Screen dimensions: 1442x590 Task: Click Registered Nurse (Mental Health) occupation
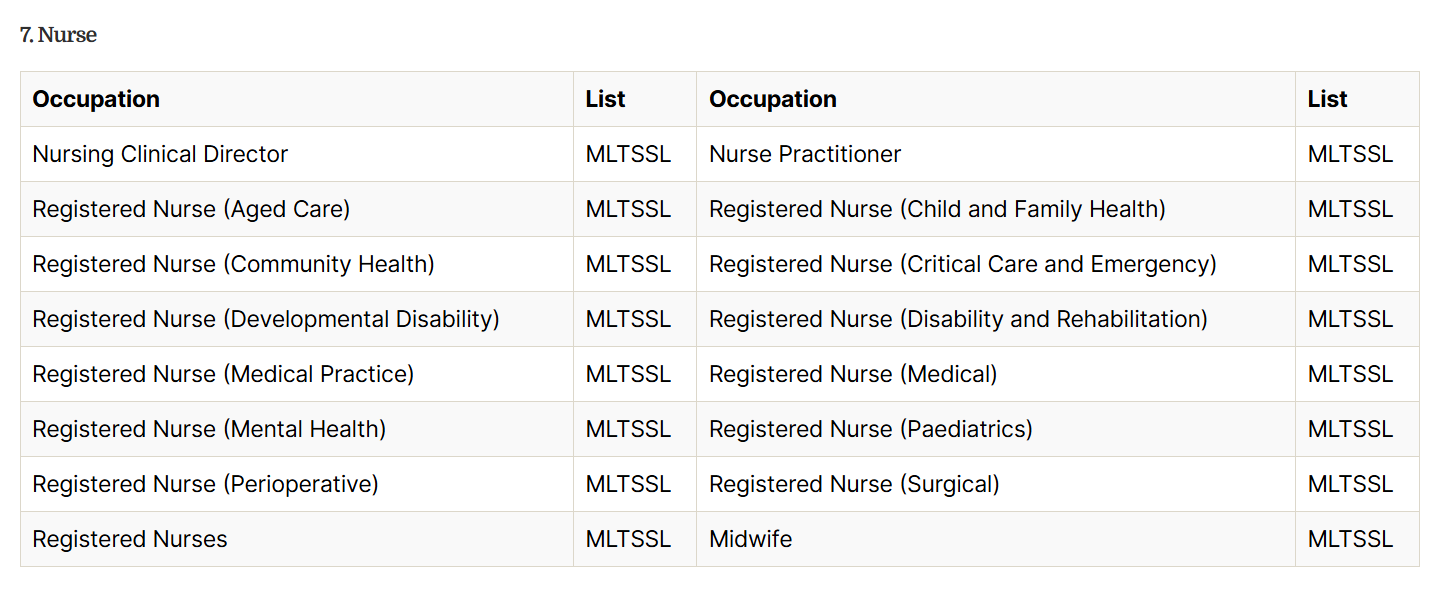[x=209, y=429]
